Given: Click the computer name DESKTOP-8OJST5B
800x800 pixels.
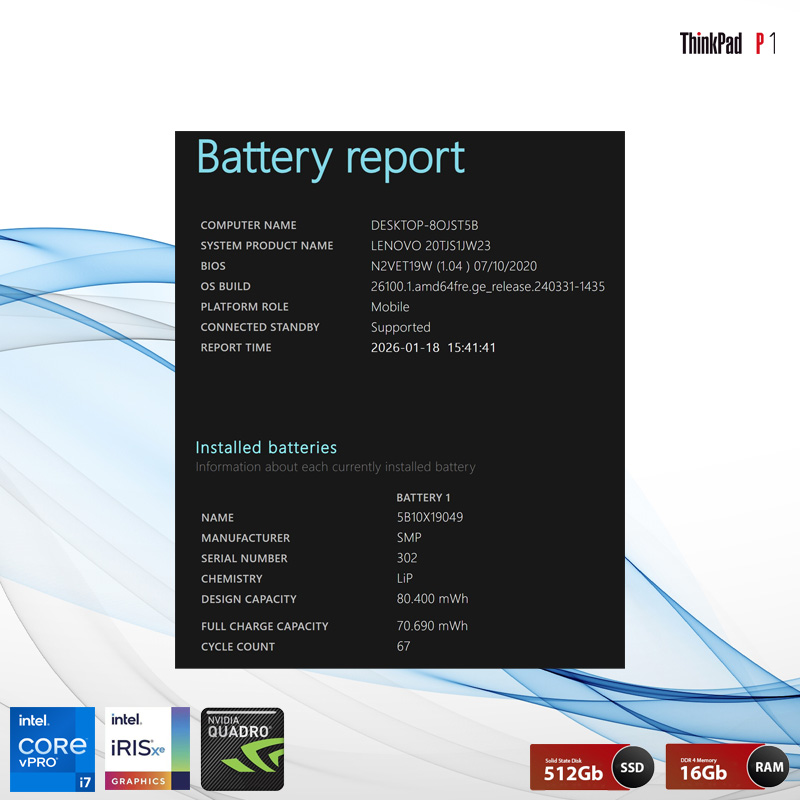Looking at the screenshot, I should coord(424,225).
